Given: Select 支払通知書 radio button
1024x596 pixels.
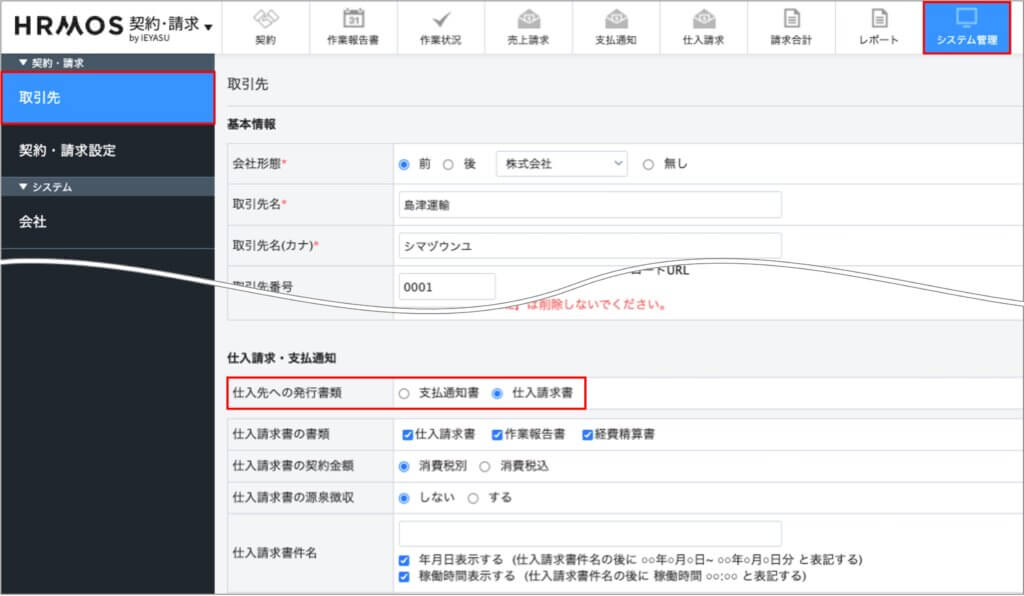Looking at the screenshot, I should pos(404,394).
